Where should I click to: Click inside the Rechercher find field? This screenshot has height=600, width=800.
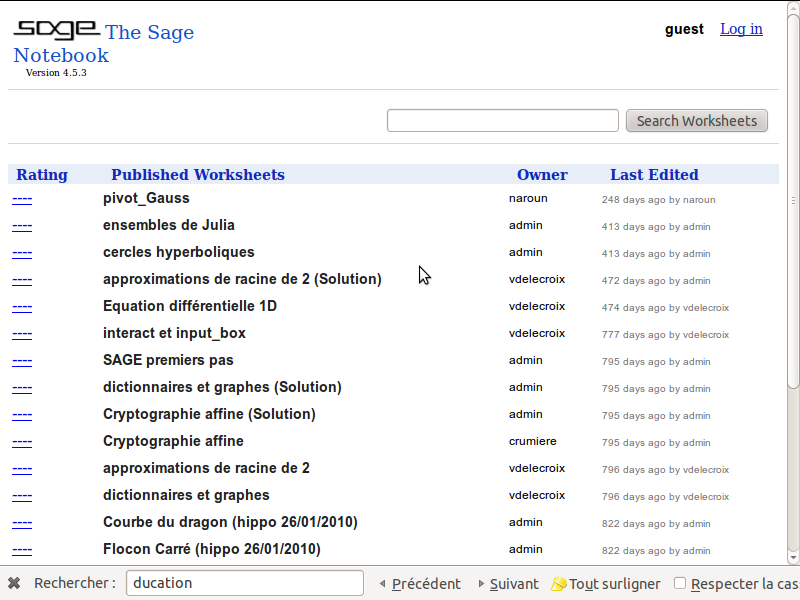[244, 583]
